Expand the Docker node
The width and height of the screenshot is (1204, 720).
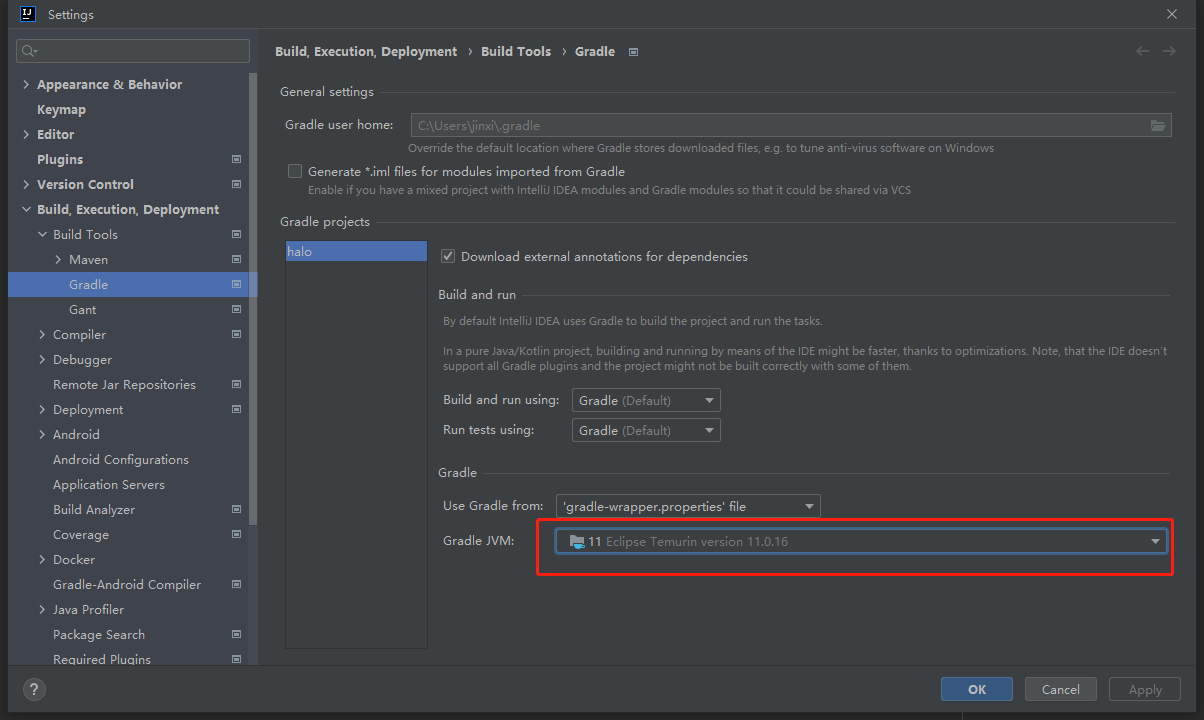point(42,559)
